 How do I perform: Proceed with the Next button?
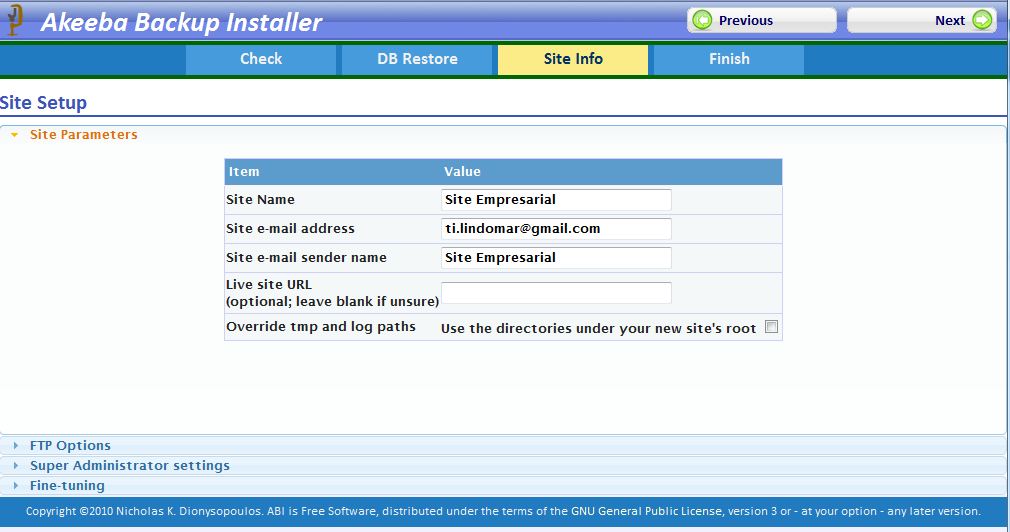922,20
